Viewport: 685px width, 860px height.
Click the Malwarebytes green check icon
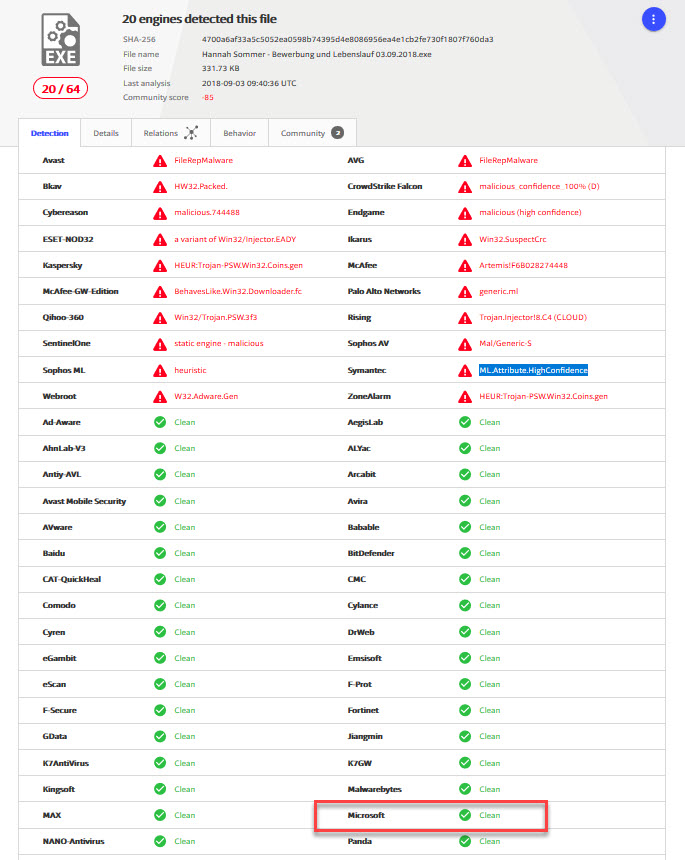(465, 789)
